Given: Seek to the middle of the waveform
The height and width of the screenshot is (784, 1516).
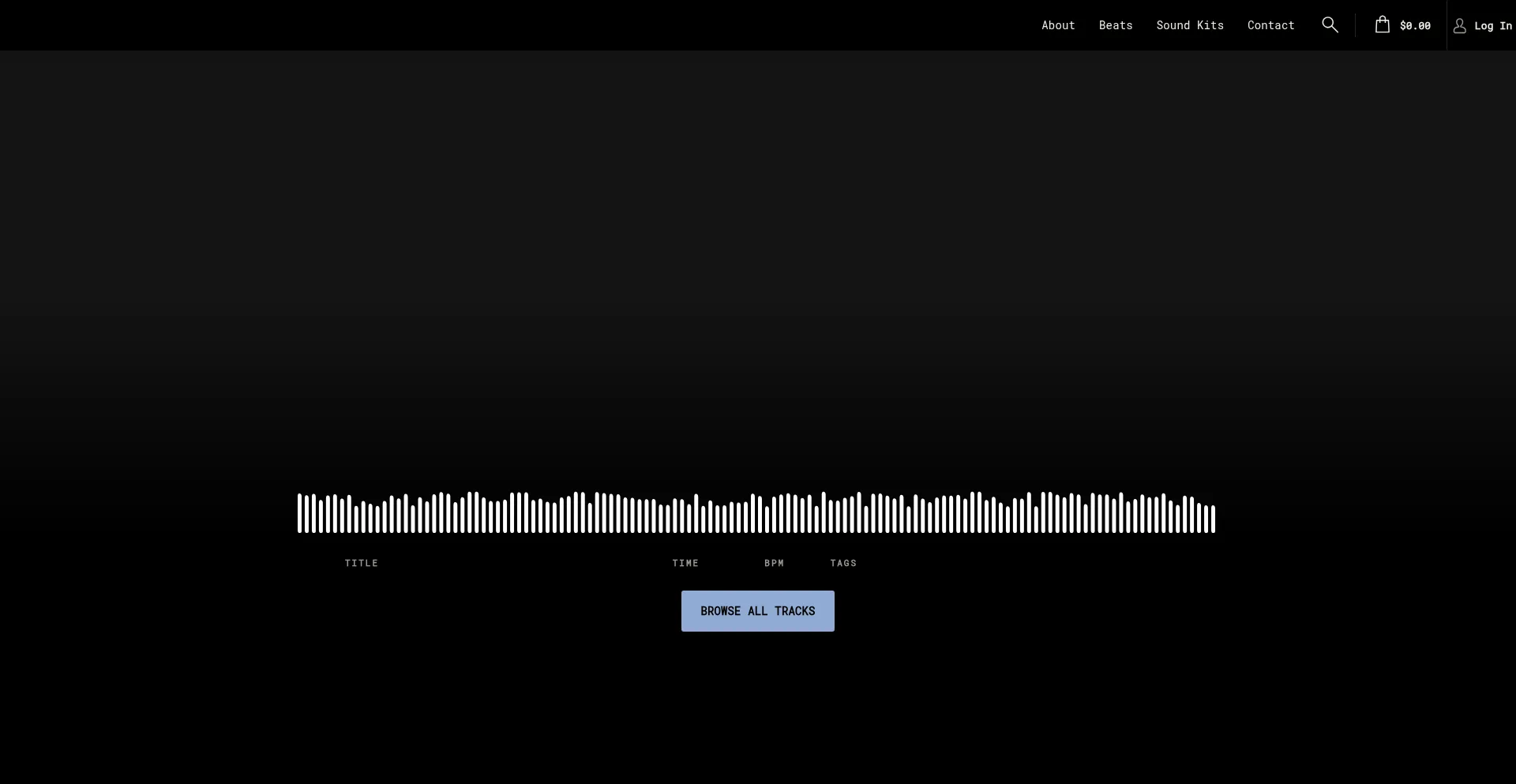Looking at the screenshot, I should click(x=756, y=513).
